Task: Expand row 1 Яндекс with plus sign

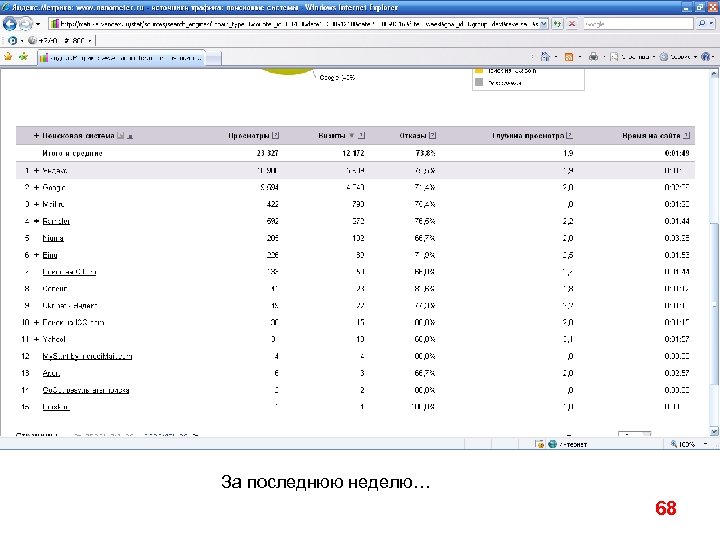Action: (36, 171)
